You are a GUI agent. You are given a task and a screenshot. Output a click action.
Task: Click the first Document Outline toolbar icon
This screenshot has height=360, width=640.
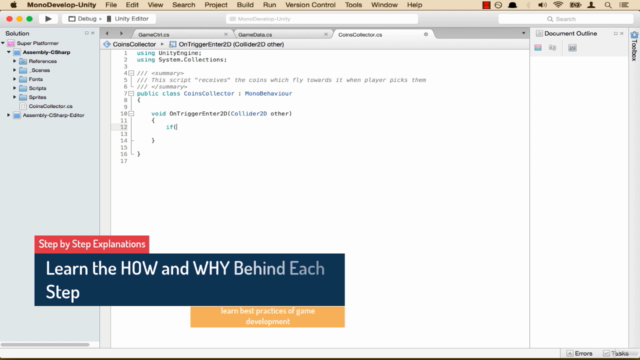pos(538,48)
